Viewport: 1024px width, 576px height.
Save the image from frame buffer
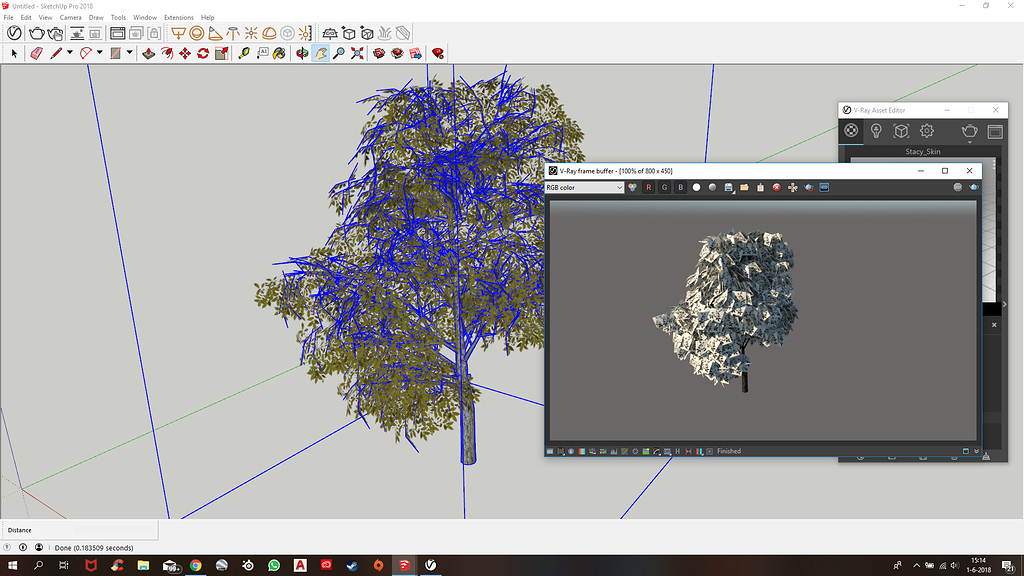729,188
